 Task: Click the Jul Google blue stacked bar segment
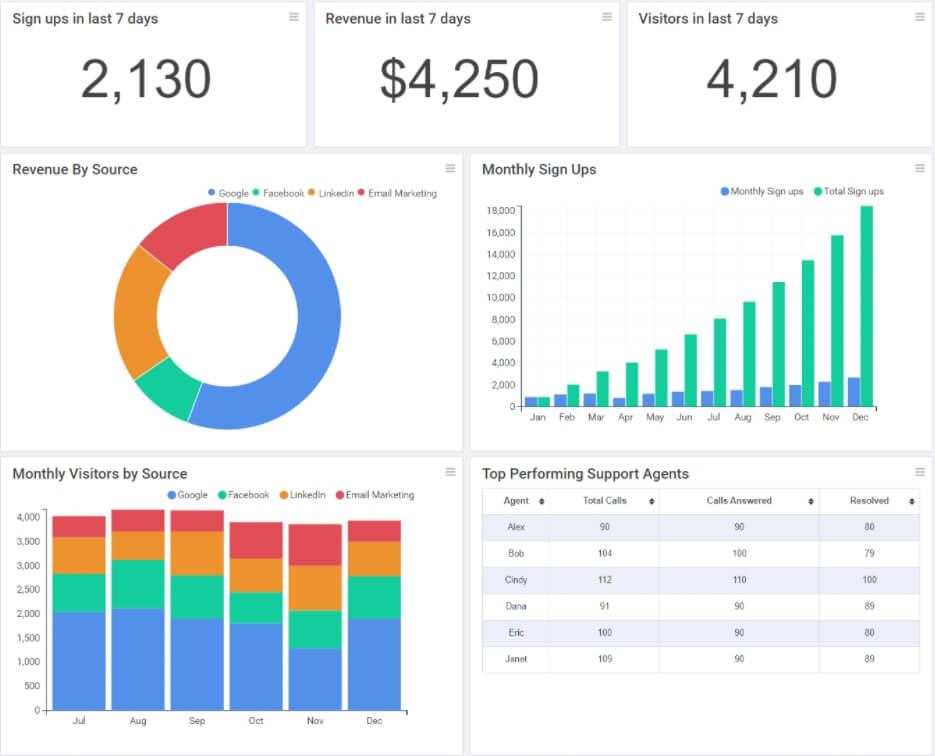pos(79,661)
